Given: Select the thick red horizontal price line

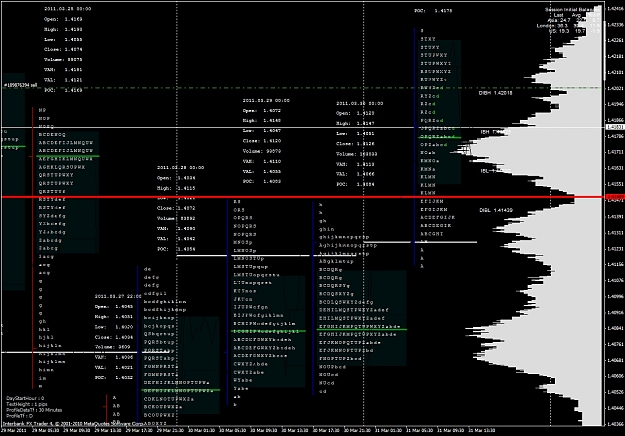Looking at the screenshot, I should (303, 197).
